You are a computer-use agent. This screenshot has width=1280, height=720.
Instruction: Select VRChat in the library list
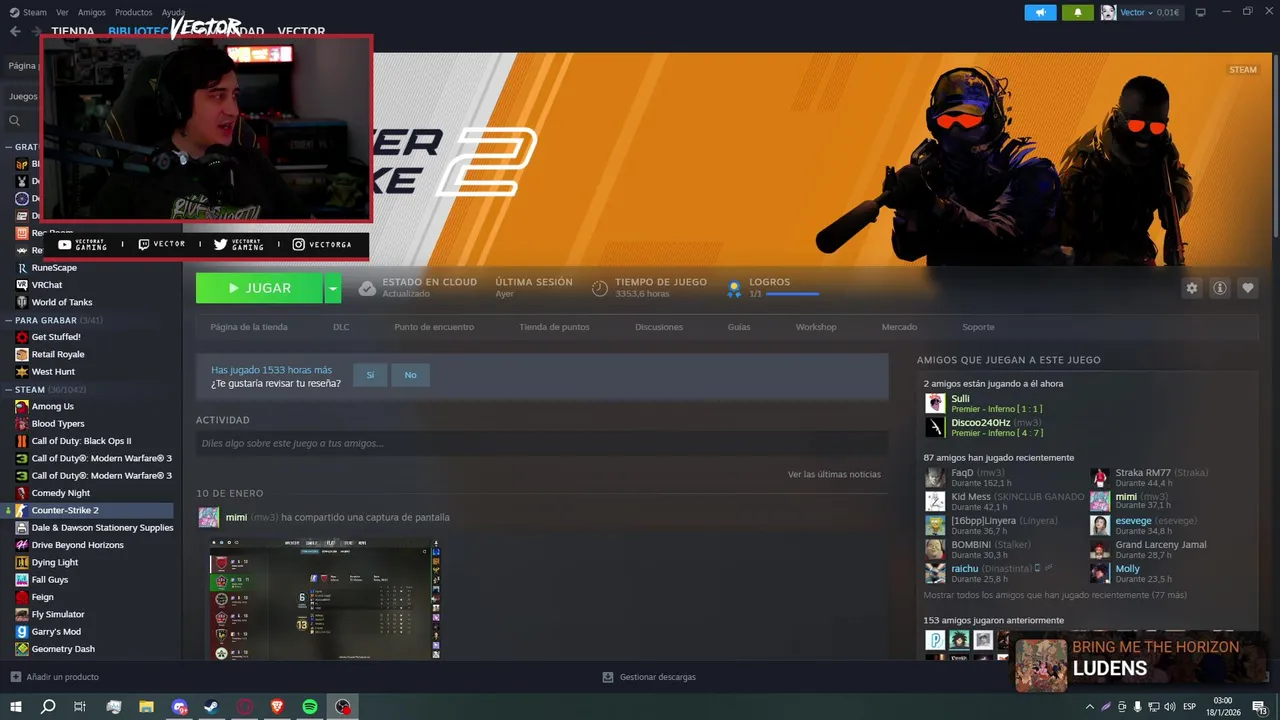47,285
